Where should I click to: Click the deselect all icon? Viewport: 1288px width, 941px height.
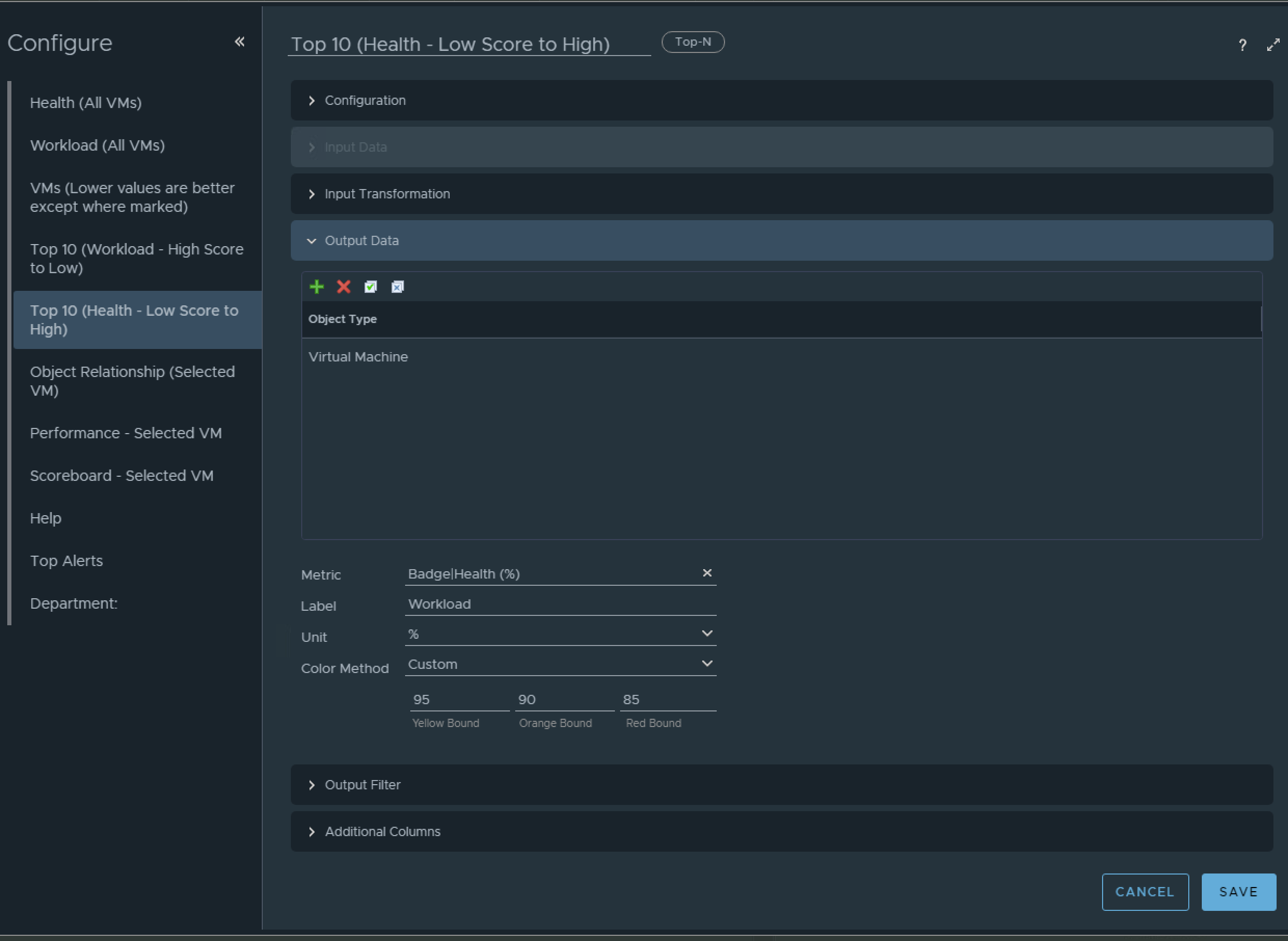tap(398, 287)
